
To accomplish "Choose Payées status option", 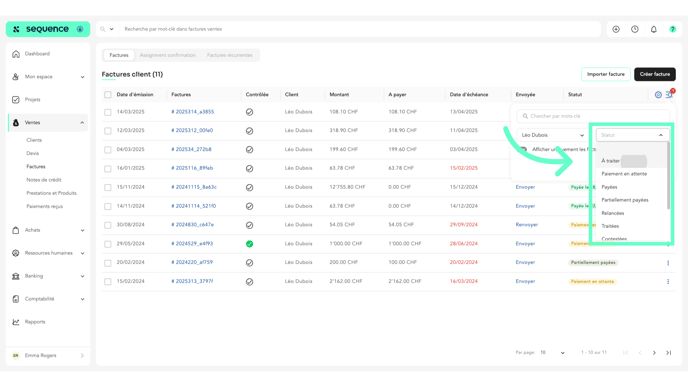I will point(609,187).
